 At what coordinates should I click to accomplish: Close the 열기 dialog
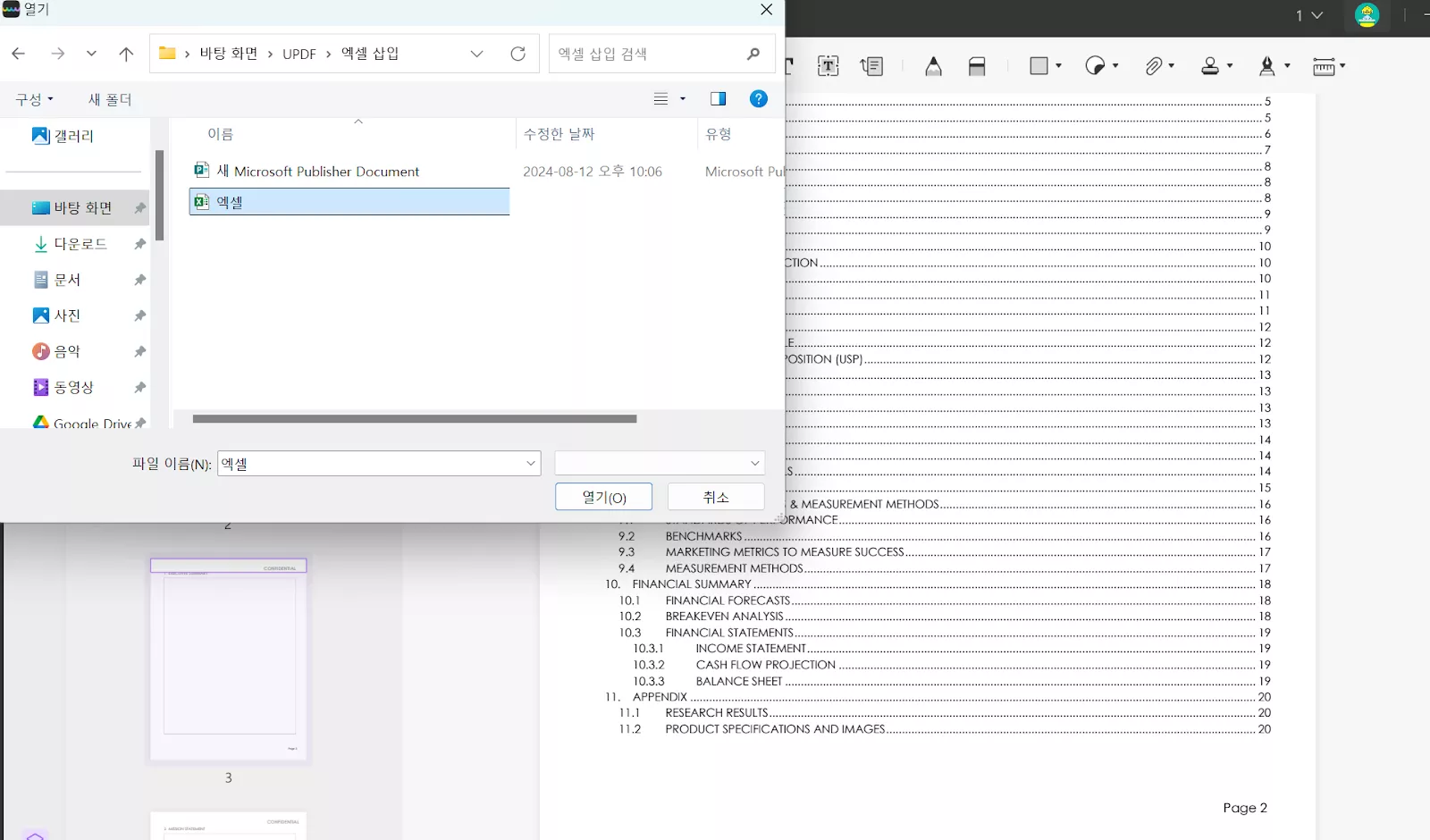pos(766,10)
